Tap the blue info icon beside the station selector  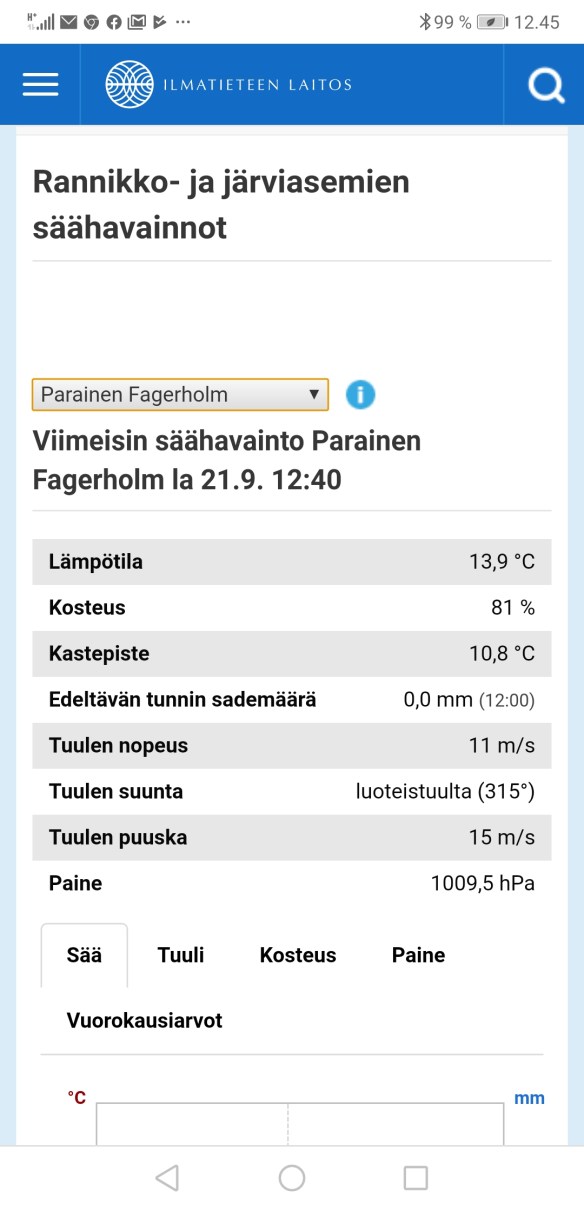click(x=360, y=394)
